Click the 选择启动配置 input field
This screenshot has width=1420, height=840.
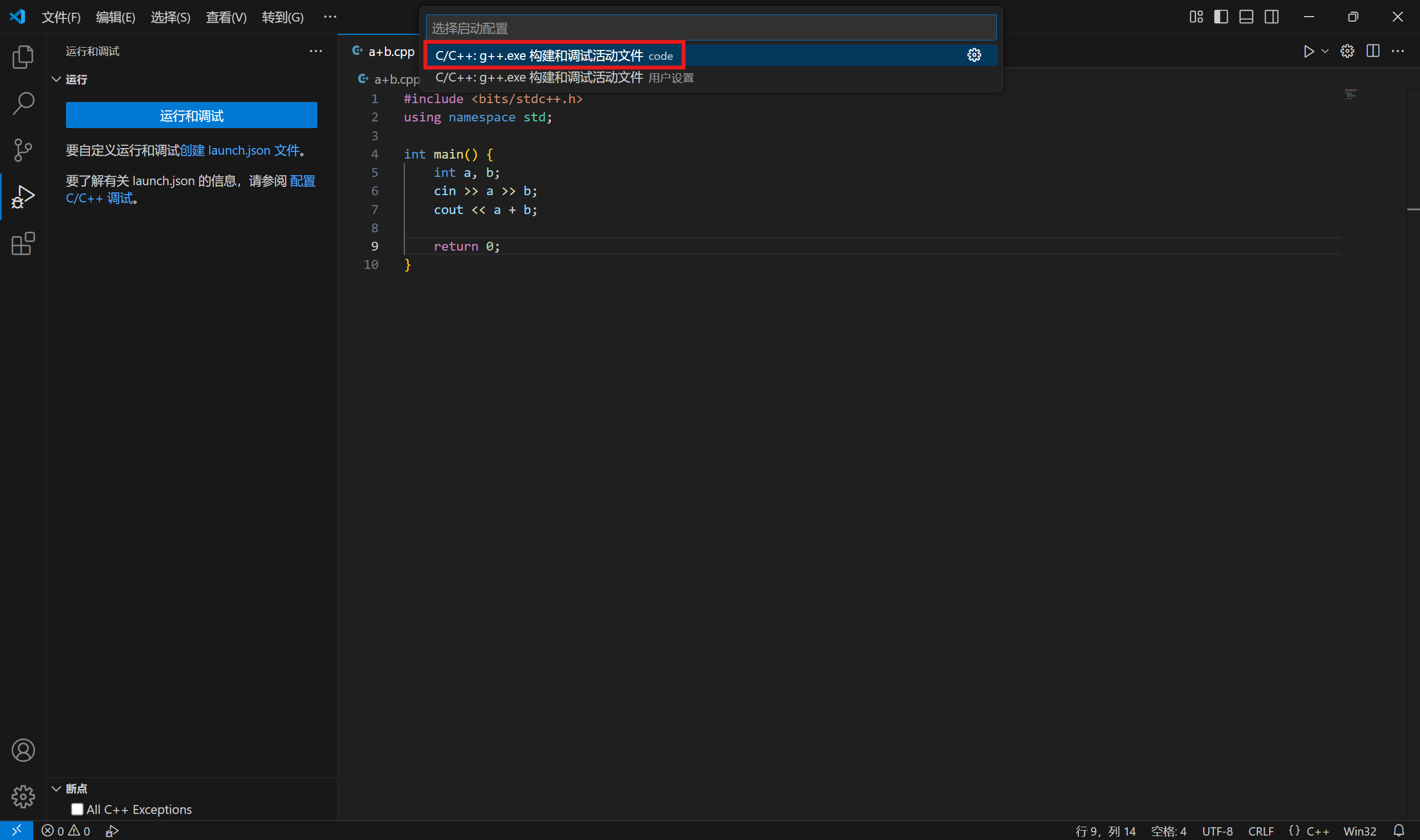pos(710,28)
